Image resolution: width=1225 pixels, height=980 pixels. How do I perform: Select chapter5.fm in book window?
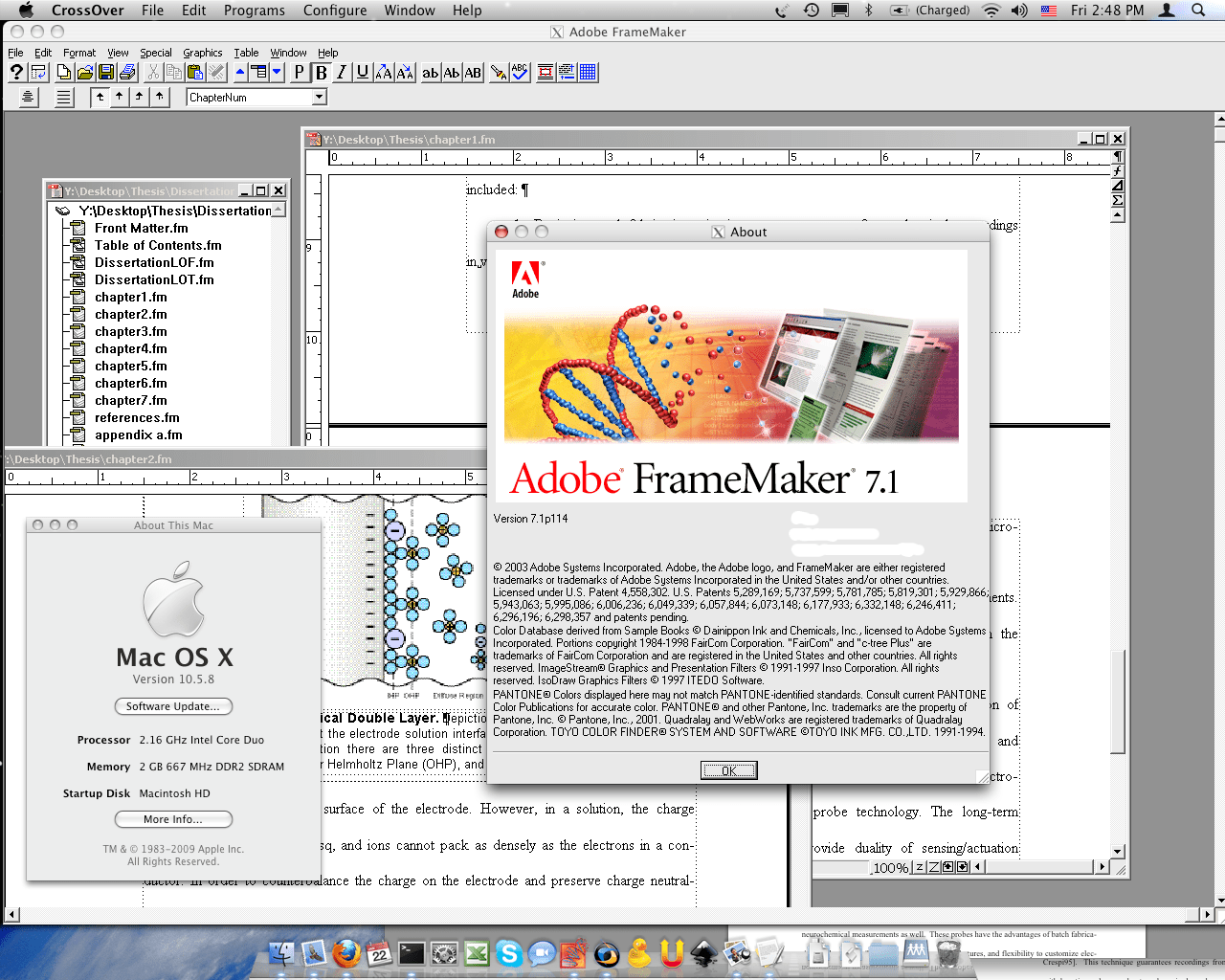pos(130,366)
